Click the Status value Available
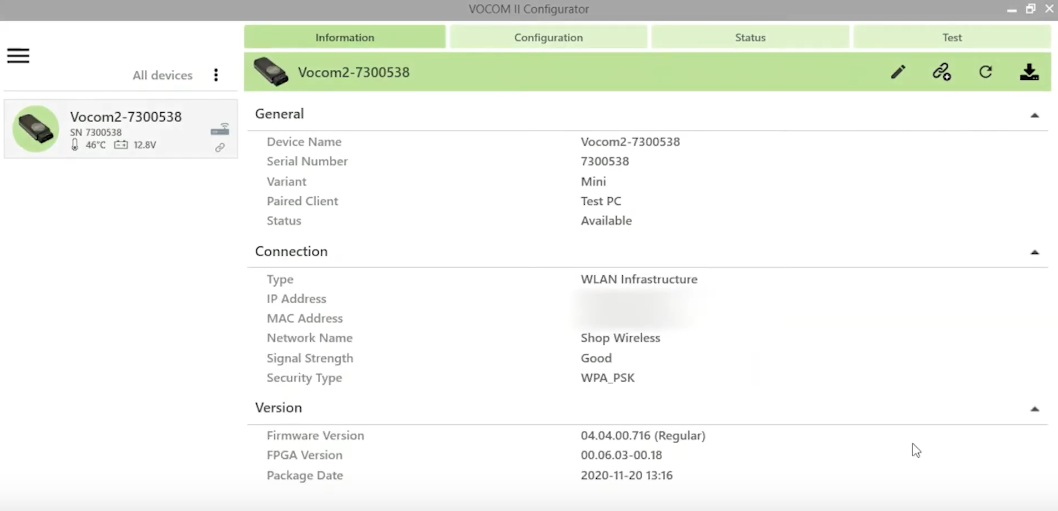The image size is (1058, 511). (607, 221)
